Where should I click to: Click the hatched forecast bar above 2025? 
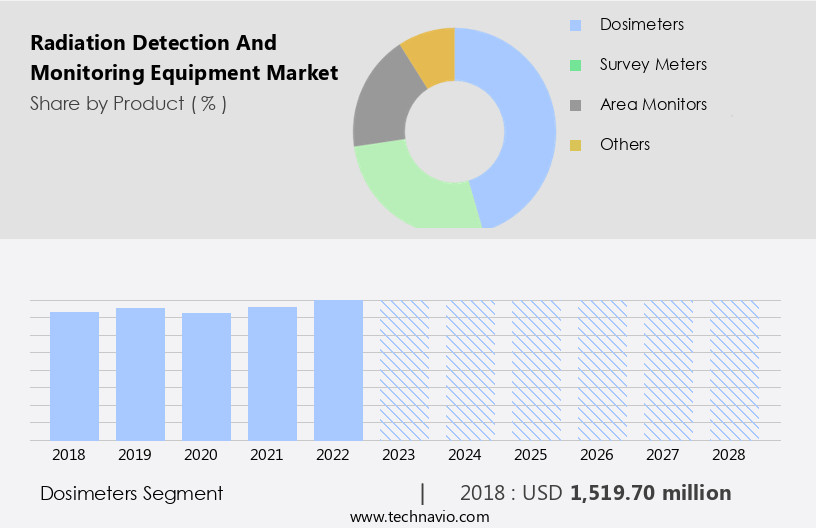(536, 370)
